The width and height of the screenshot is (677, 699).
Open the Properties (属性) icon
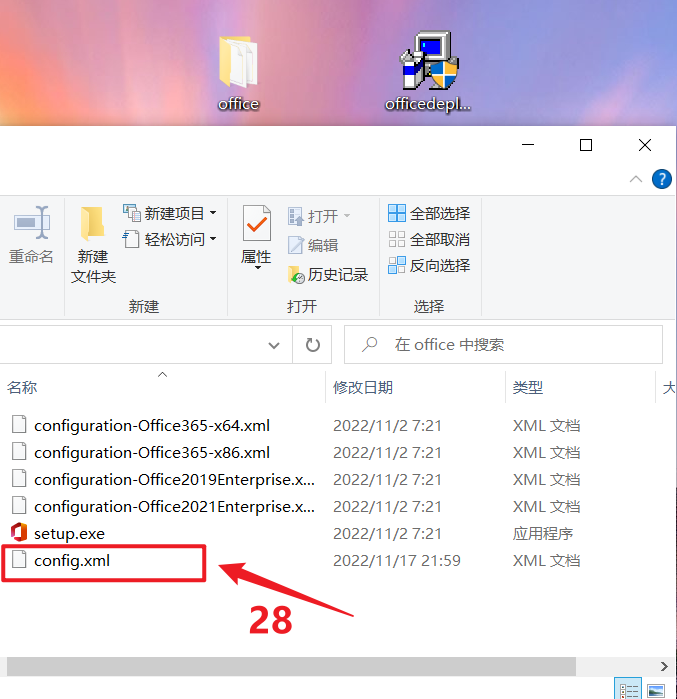coord(256,236)
